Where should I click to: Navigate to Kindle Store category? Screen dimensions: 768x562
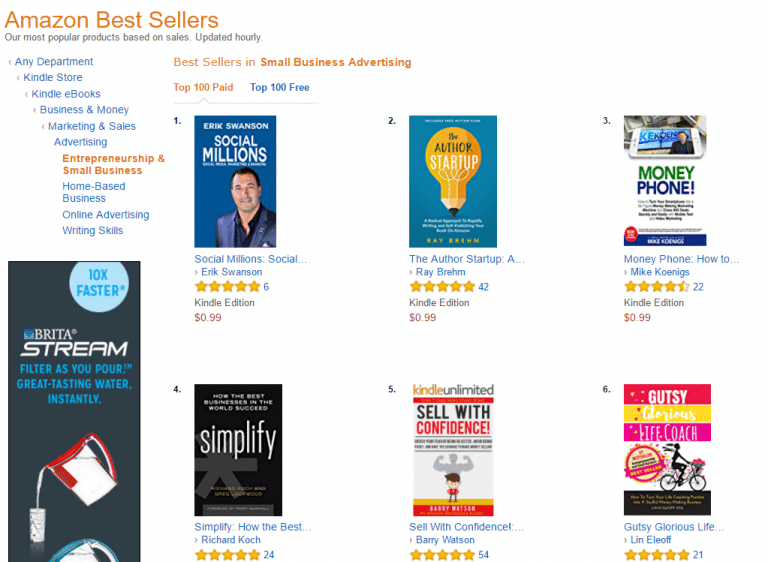click(x=53, y=77)
